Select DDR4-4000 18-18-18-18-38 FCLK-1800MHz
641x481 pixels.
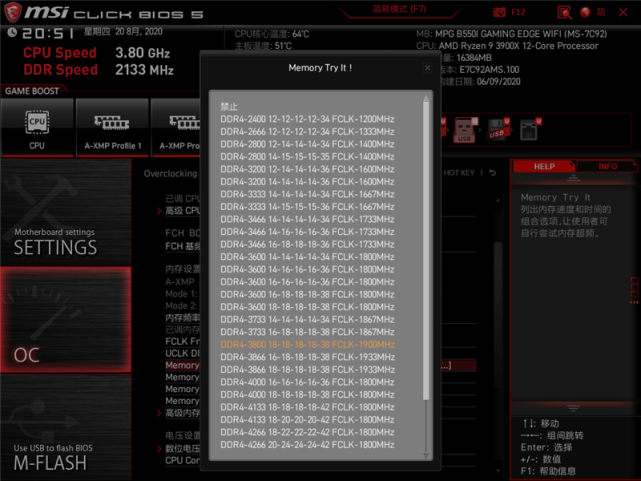[307, 395]
